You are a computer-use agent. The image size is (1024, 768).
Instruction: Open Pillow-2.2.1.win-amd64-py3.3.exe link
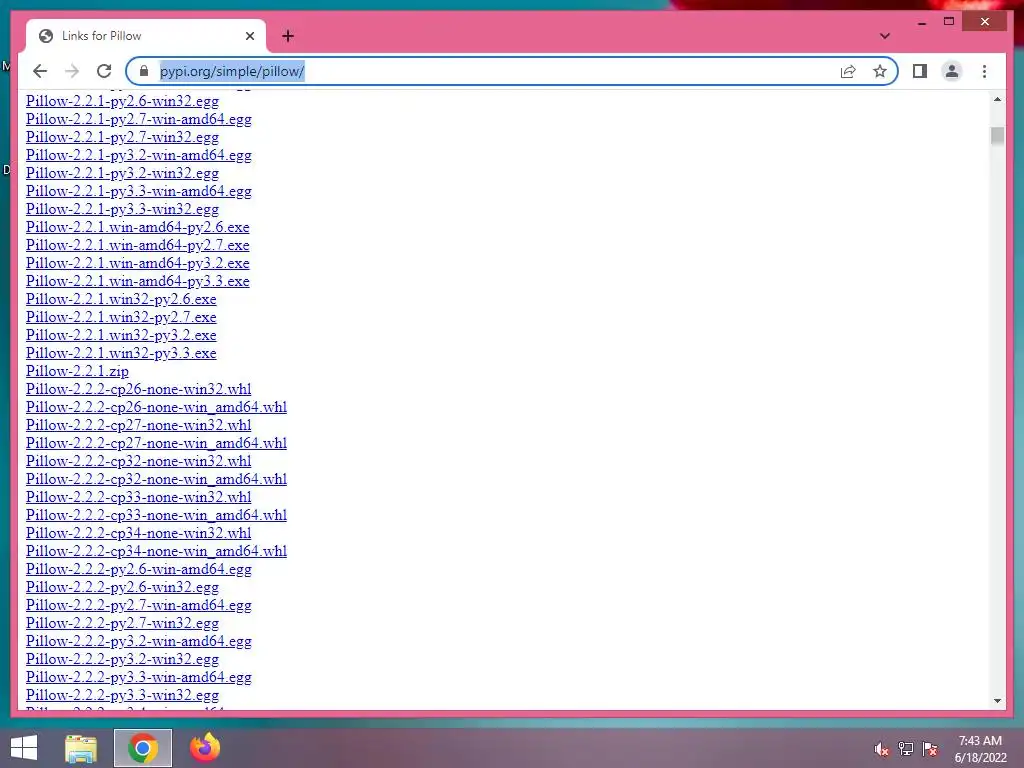tap(138, 281)
